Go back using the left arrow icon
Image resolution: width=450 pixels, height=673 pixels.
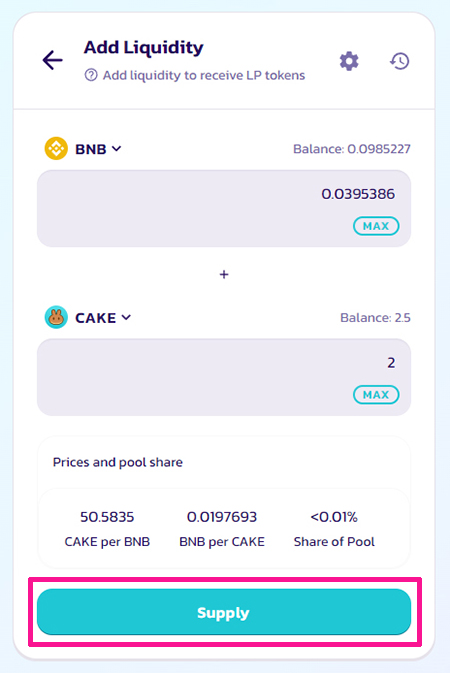pyautogui.click(x=52, y=60)
